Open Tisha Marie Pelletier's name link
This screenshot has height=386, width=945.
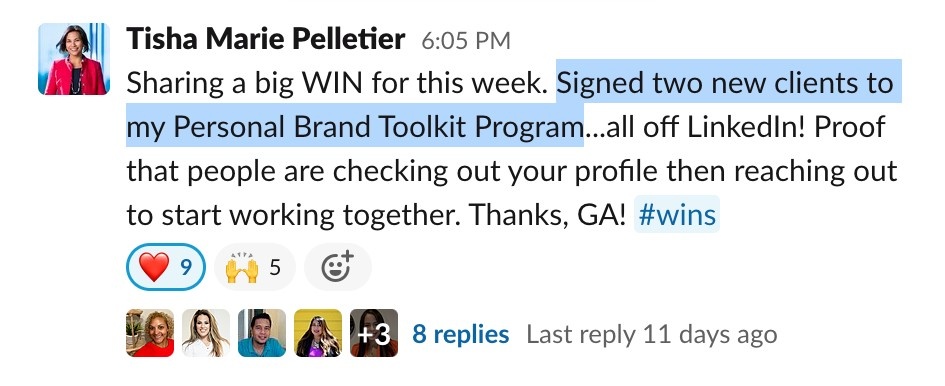coord(266,40)
